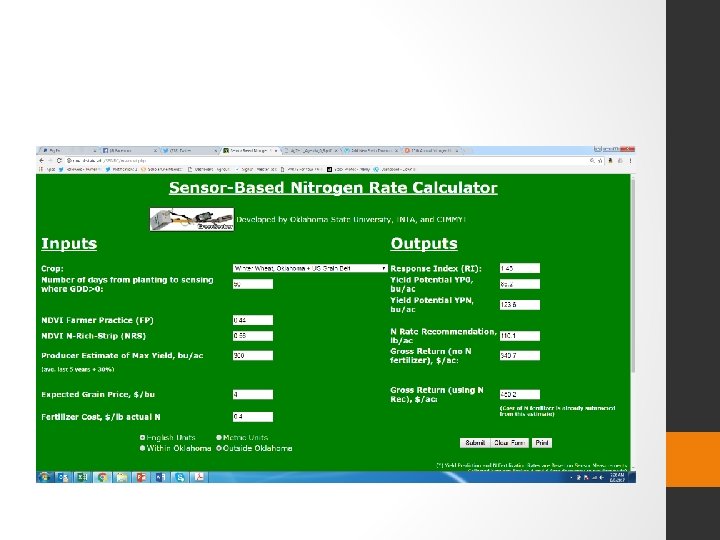Click the Sensor-Based Nitrogen Rate Calculator heading

(333, 188)
